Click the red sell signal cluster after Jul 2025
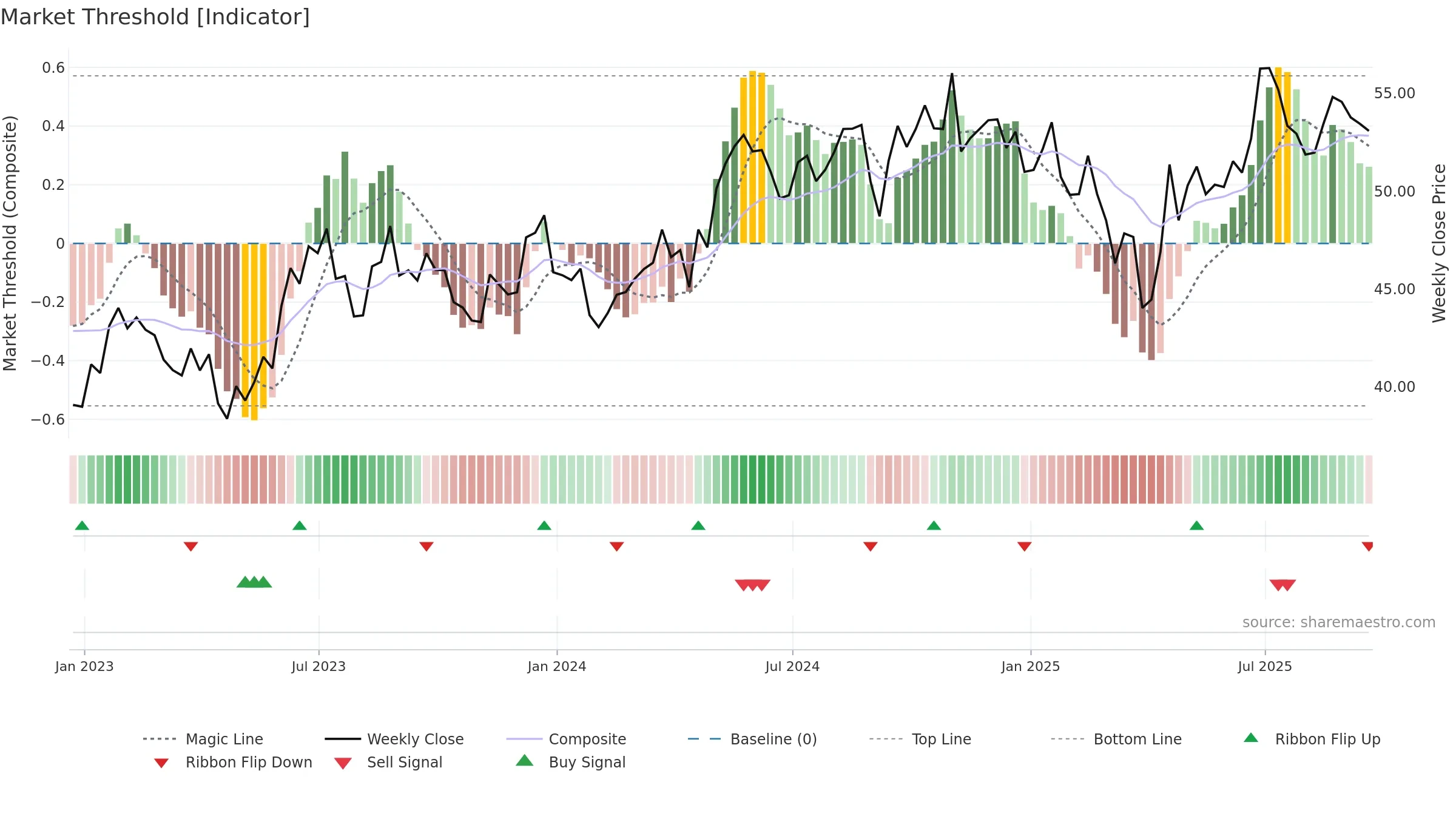Viewport: 1456px width, 819px height. pos(1282,585)
